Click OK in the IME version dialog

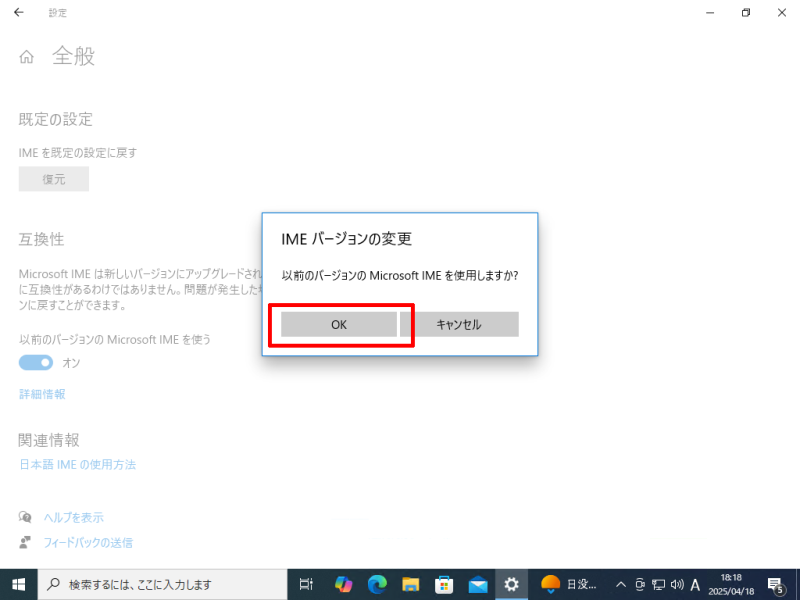click(x=339, y=325)
